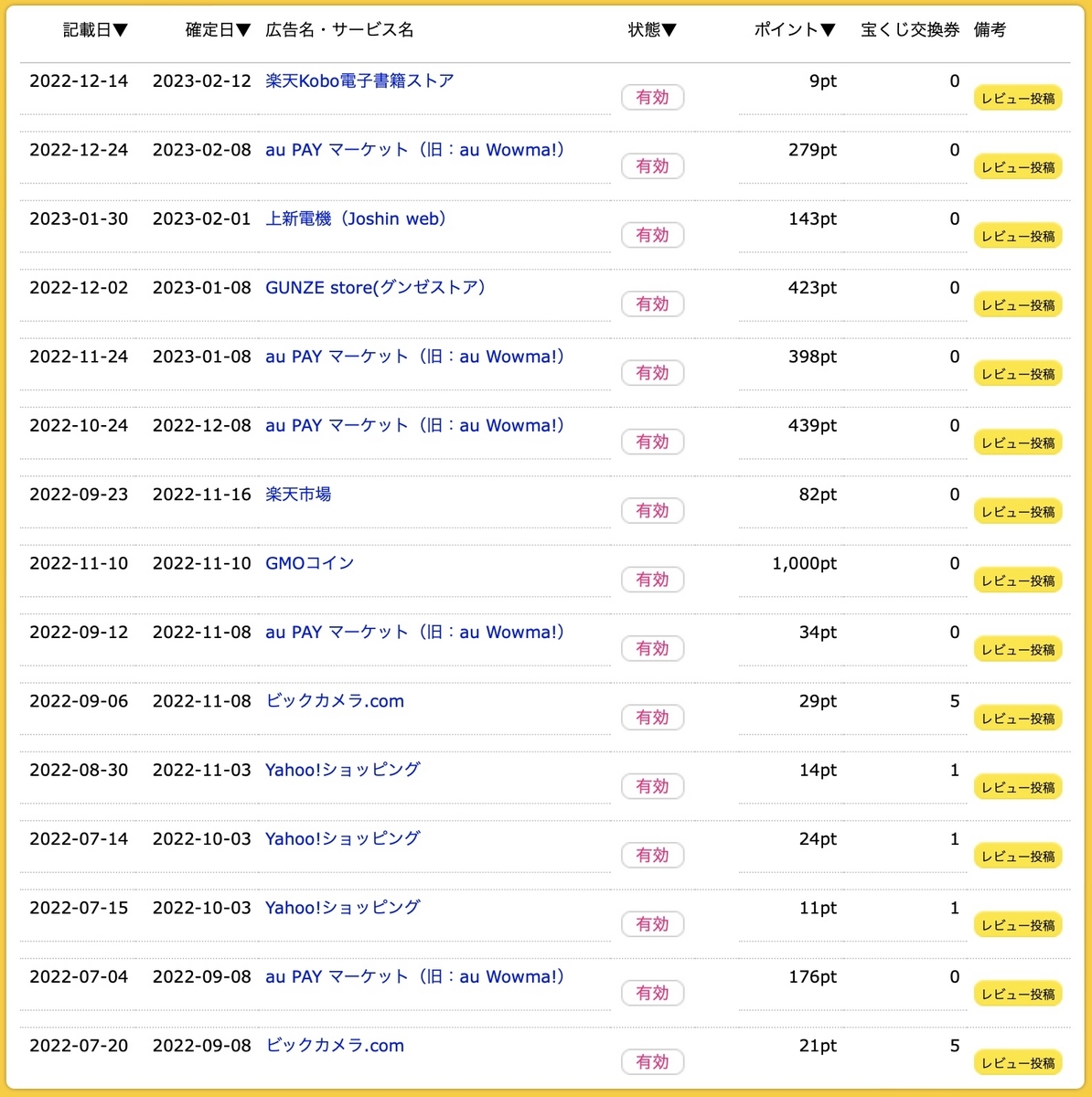Open Yahoo!ショッピング link dated 2022-07-15
The height and width of the screenshot is (1097, 1092).
[x=343, y=908]
